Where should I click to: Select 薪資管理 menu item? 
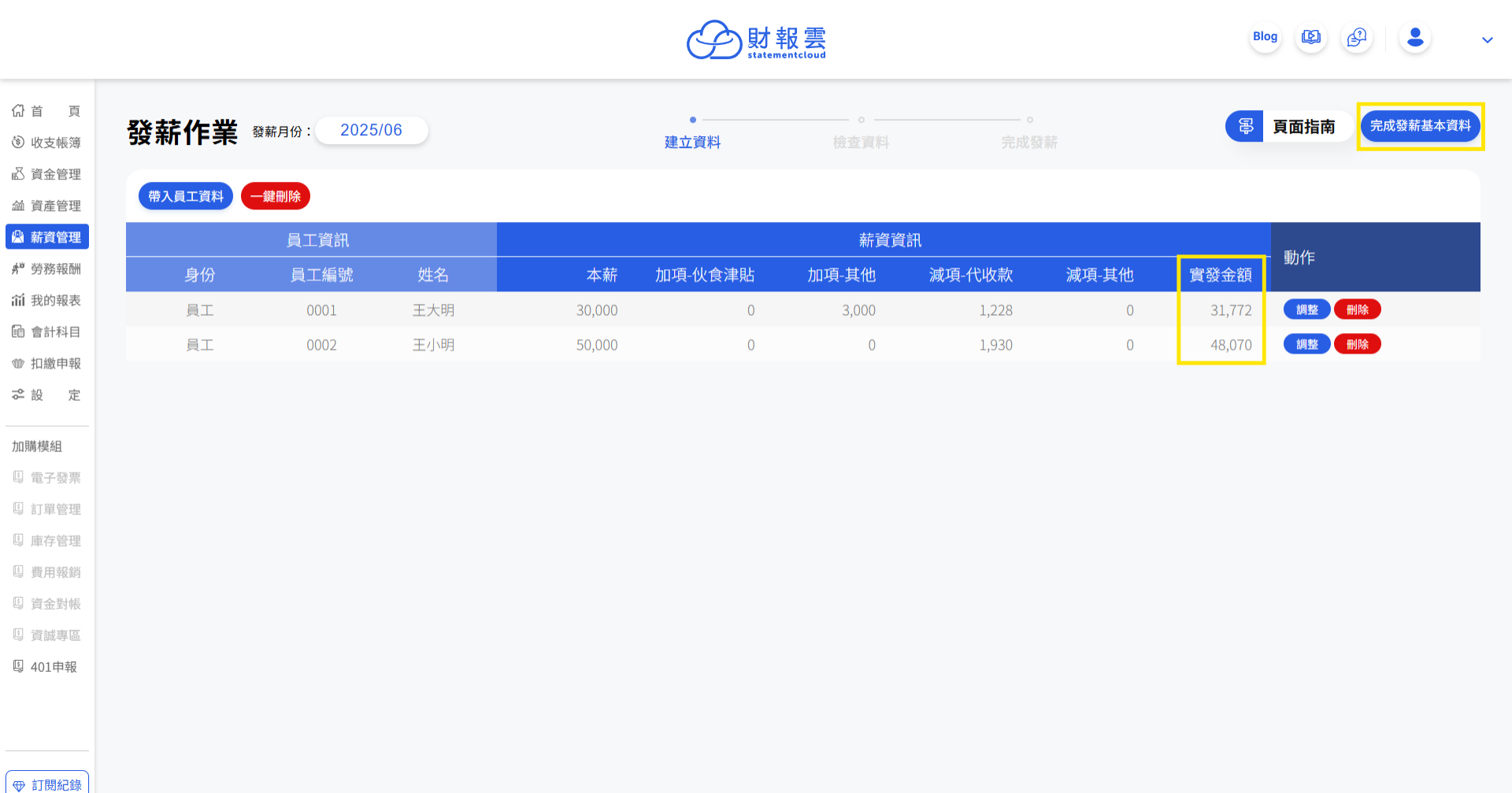pos(47,237)
